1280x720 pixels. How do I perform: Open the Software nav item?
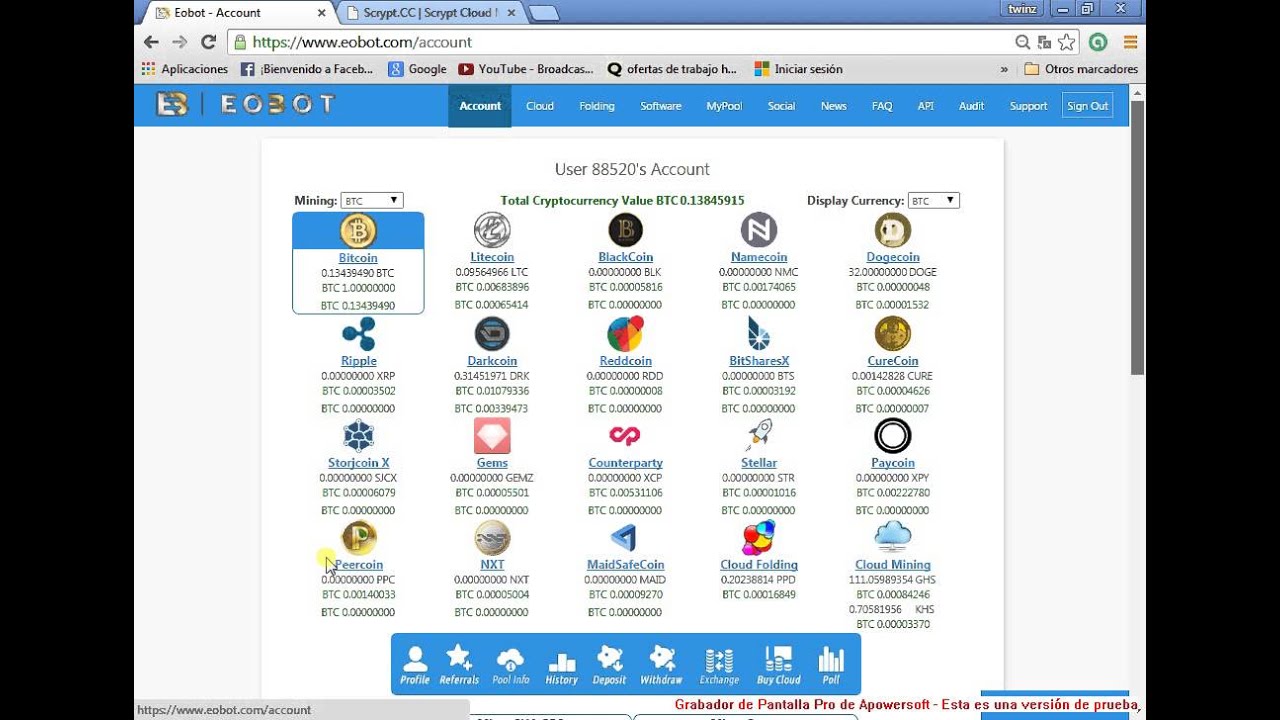pyautogui.click(x=661, y=106)
